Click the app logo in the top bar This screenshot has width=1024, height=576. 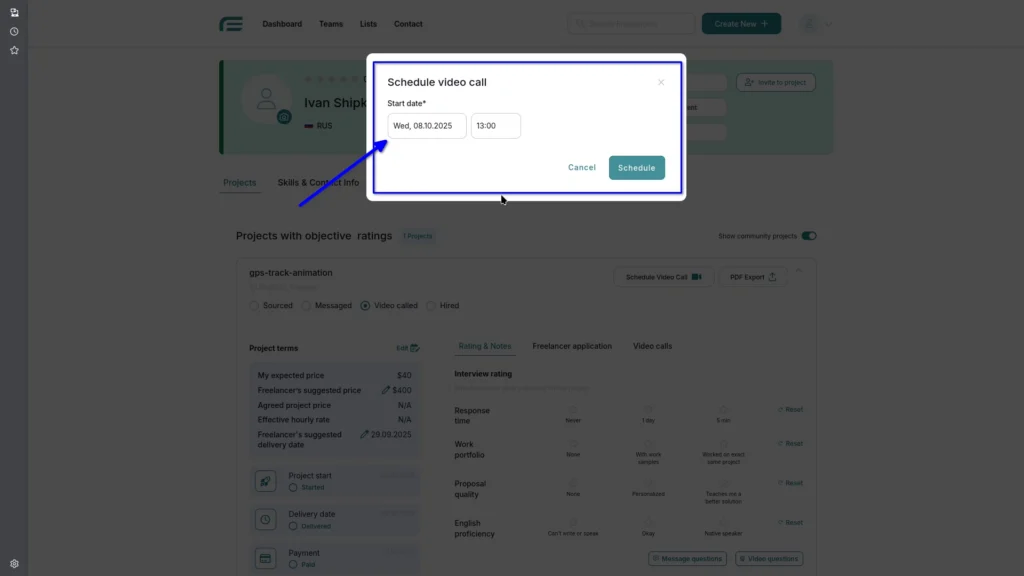click(x=231, y=23)
